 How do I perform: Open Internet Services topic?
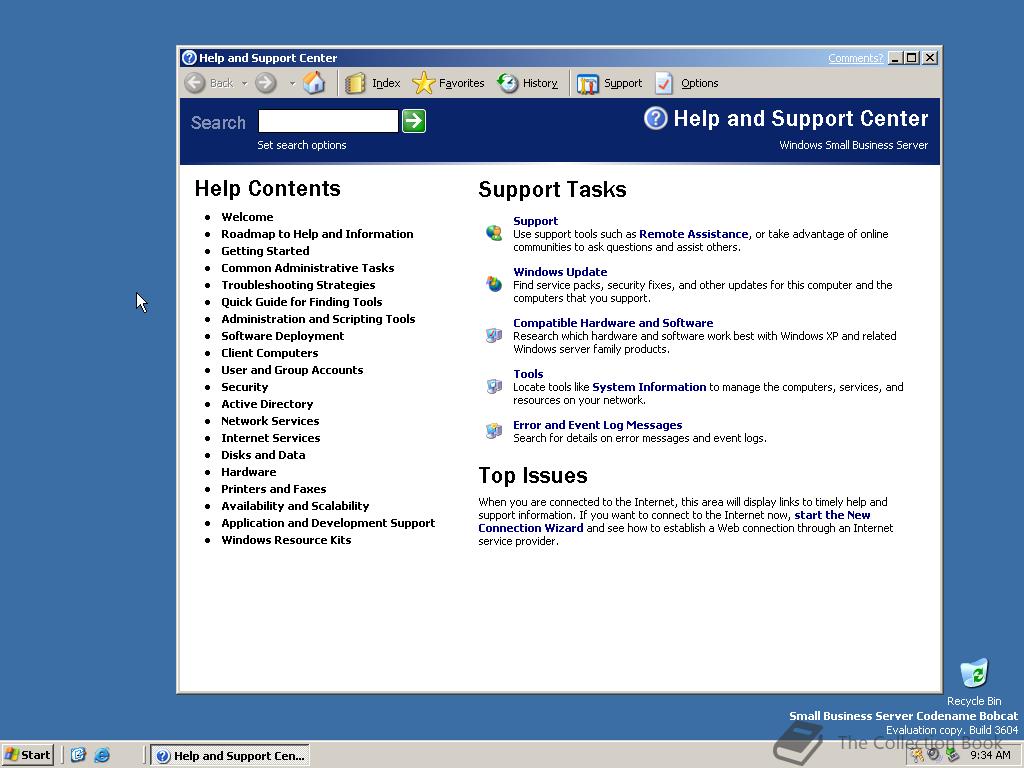click(x=270, y=438)
